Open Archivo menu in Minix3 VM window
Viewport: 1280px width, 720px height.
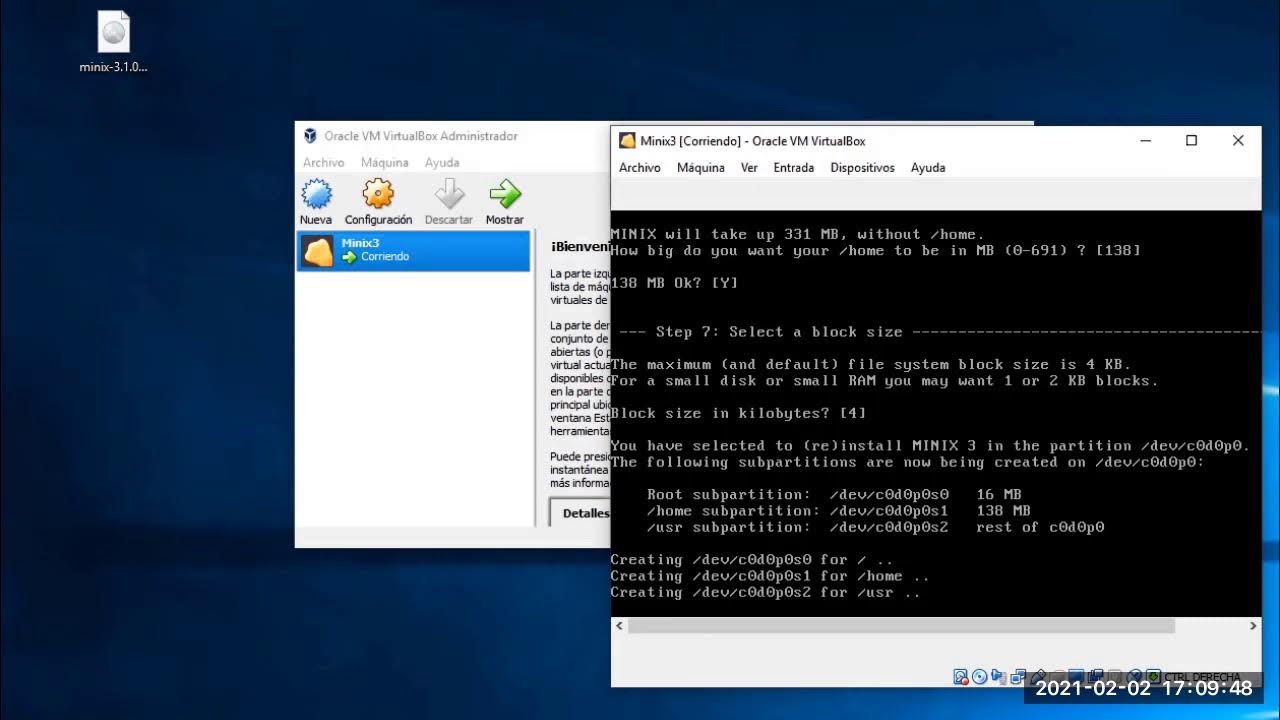(640, 168)
